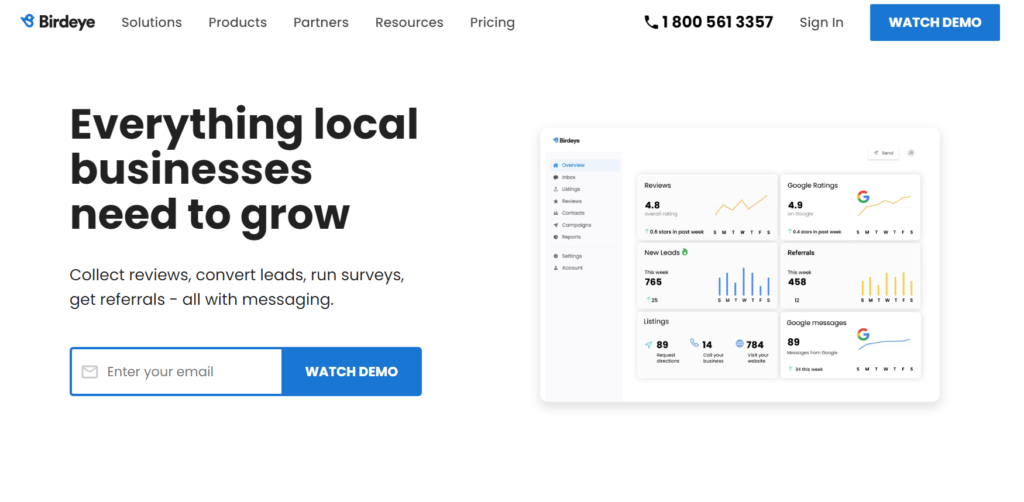Open the Partners menu
Screen dimensions: 1024x502
coord(321,22)
